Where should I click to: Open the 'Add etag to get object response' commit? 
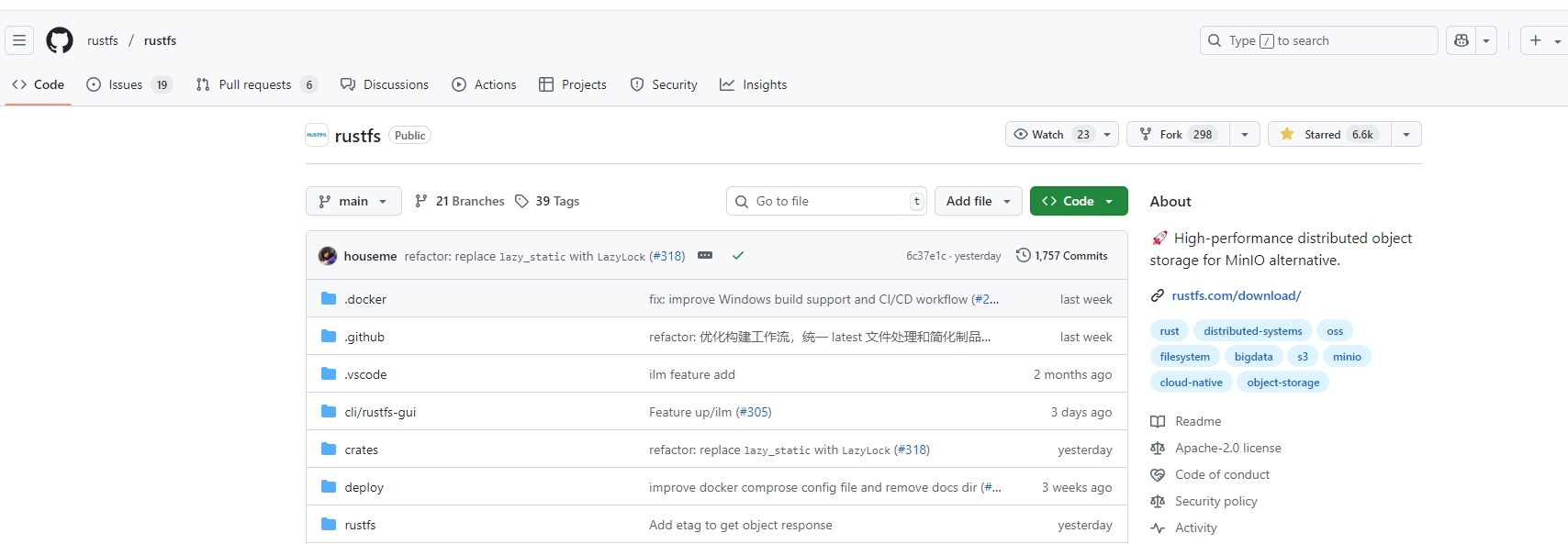(x=741, y=525)
